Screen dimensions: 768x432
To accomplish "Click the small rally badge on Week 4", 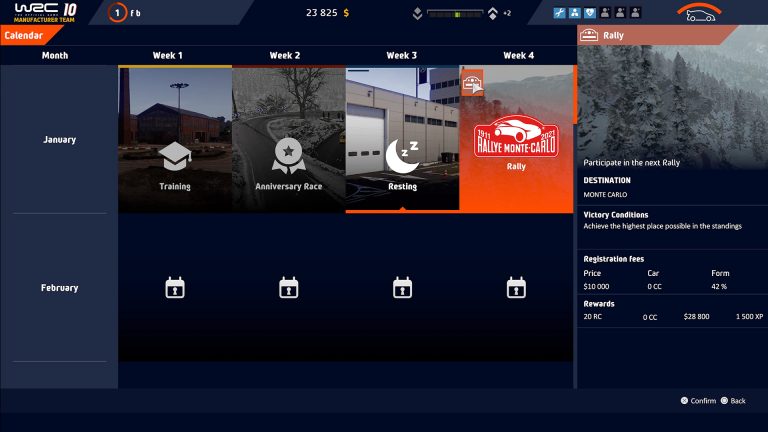I will point(472,83).
